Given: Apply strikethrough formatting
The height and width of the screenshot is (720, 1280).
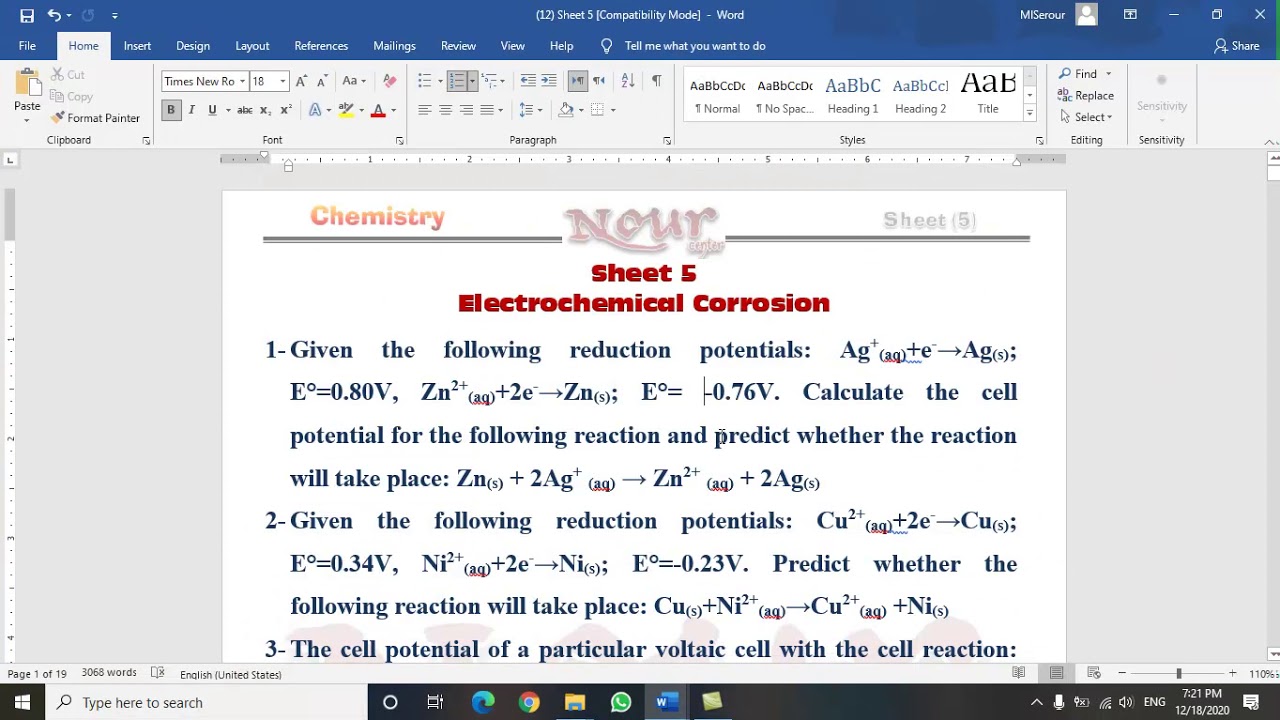Looking at the screenshot, I should tap(244, 110).
